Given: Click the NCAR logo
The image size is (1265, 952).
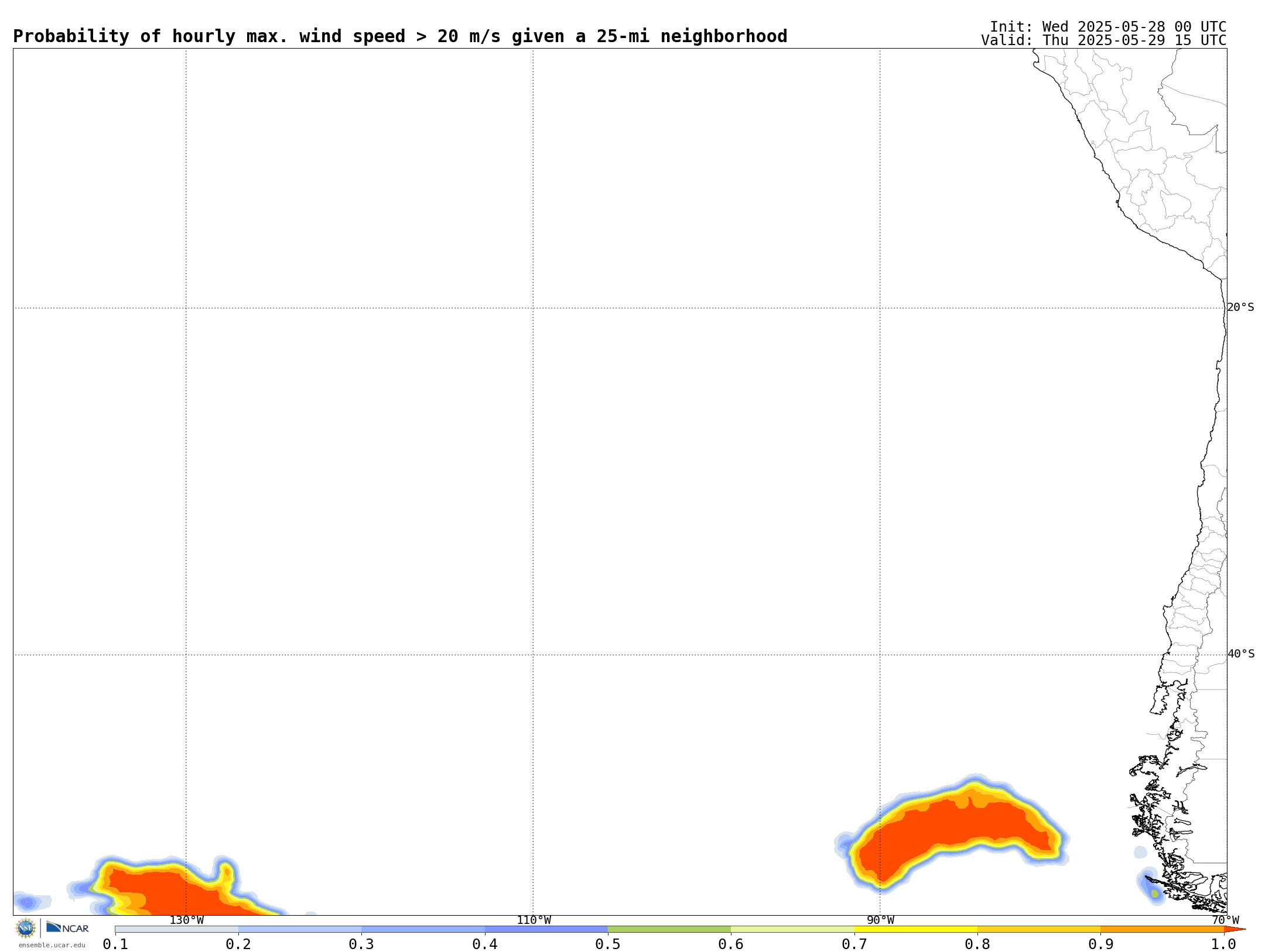Looking at the screenshot, I should (67, 927).
